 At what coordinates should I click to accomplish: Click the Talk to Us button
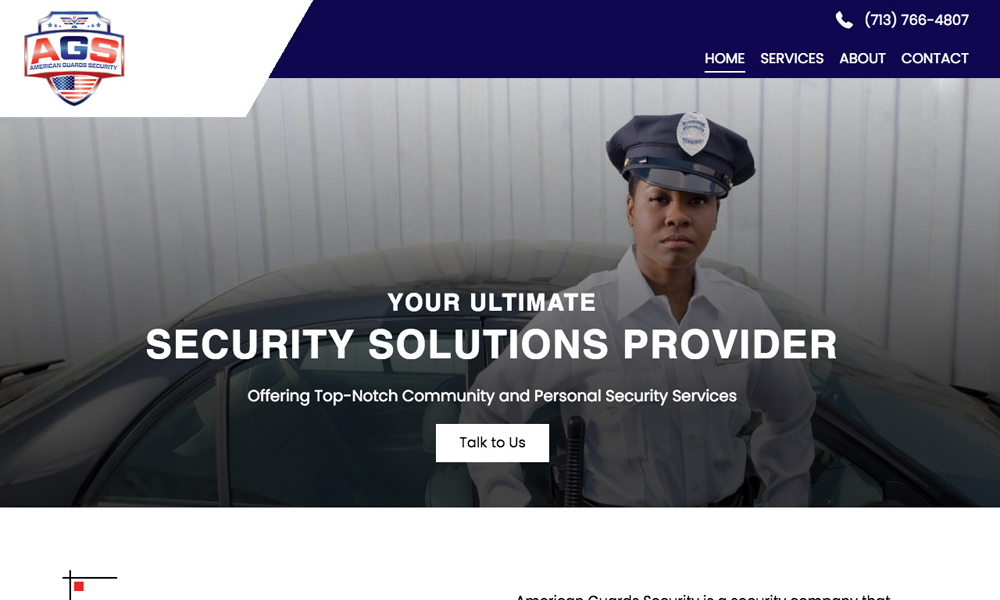[x=492, y=443]
